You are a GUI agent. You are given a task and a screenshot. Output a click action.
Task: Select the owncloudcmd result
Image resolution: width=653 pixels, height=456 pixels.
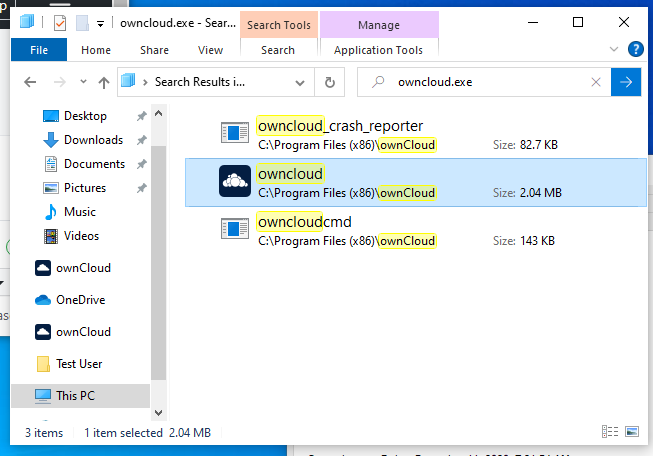point(416,231)
